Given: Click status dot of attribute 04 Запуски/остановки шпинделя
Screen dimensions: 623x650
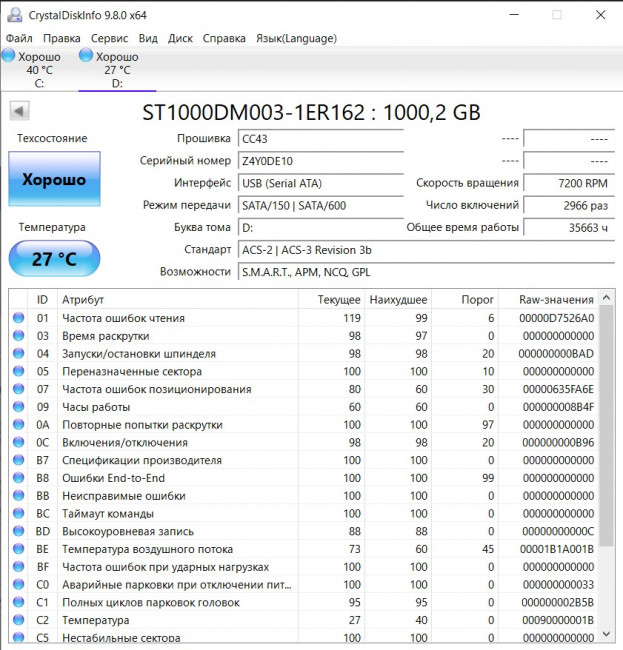Looking at the screenshot, I should point(18,353).
